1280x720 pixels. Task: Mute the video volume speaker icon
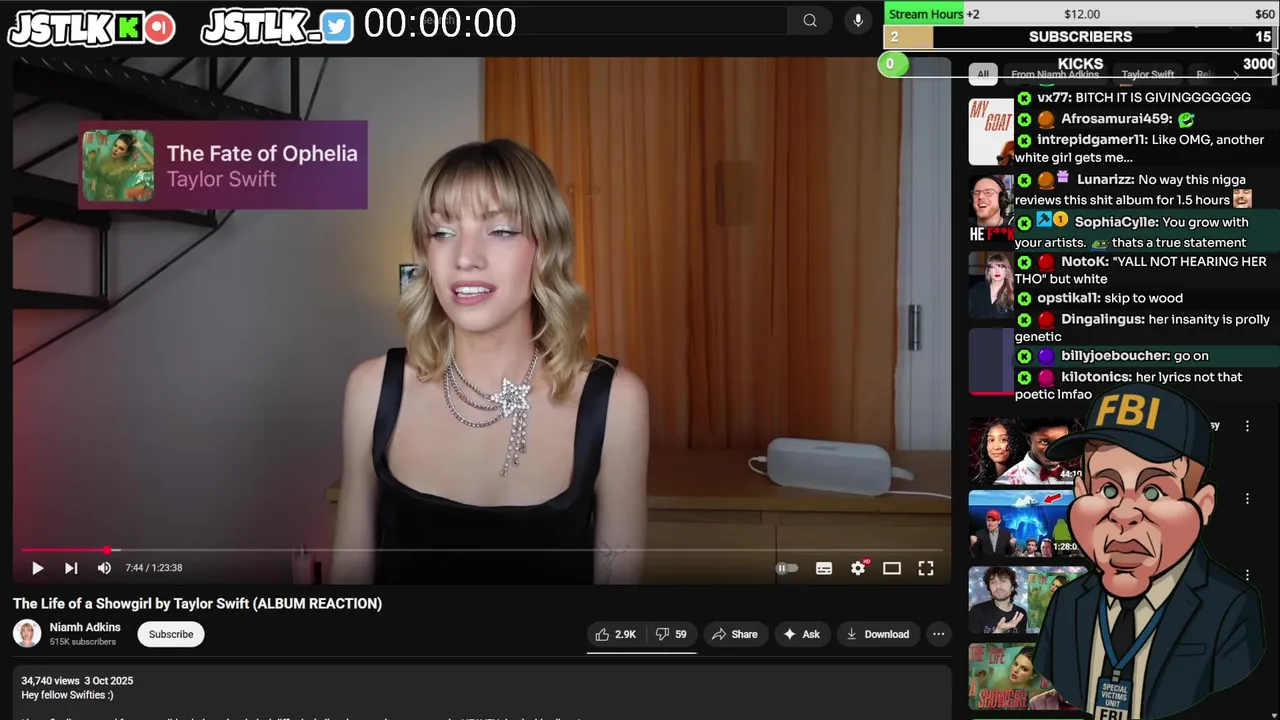click(x=104, y=568)
